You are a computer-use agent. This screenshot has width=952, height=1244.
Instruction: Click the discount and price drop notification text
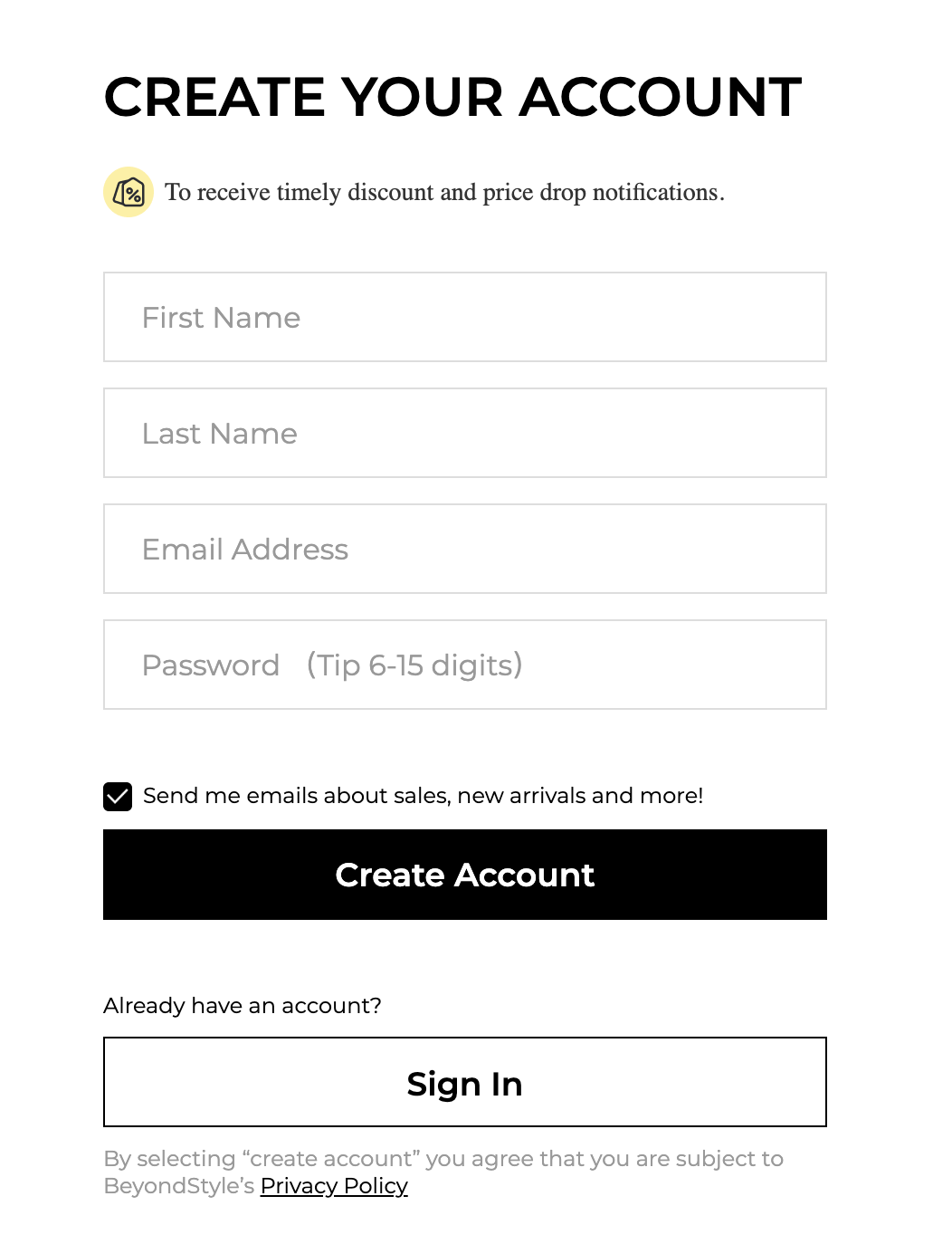444,193
